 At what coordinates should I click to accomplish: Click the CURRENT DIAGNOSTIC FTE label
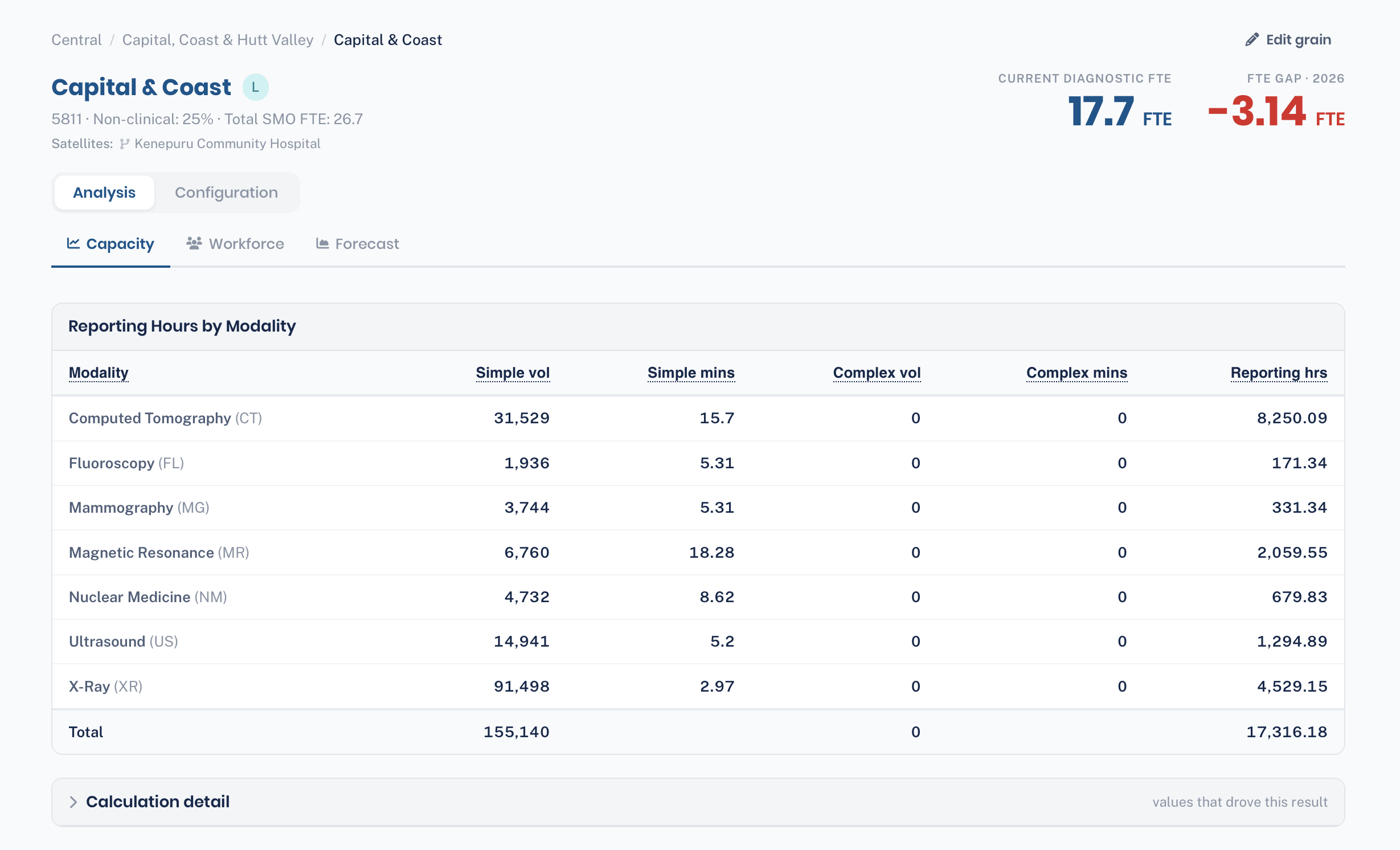coord(1085,79)
